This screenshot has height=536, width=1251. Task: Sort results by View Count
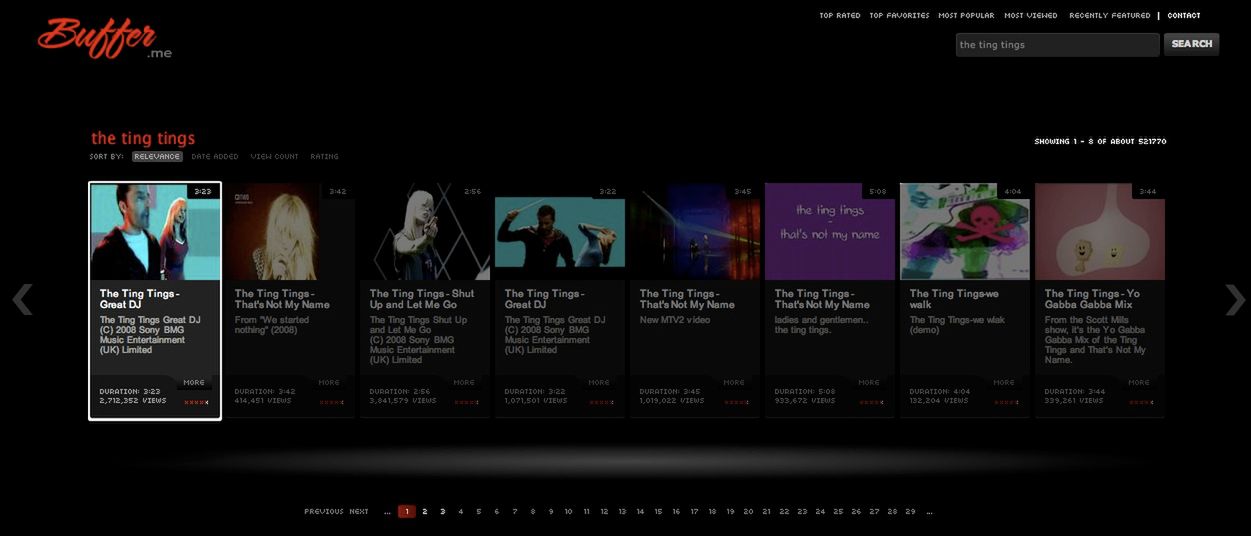[x=274, y=156]
